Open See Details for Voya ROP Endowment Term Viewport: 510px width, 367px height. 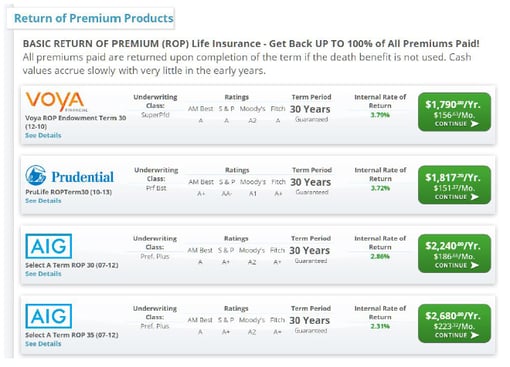pyautogui.click(x=43, y=135)
